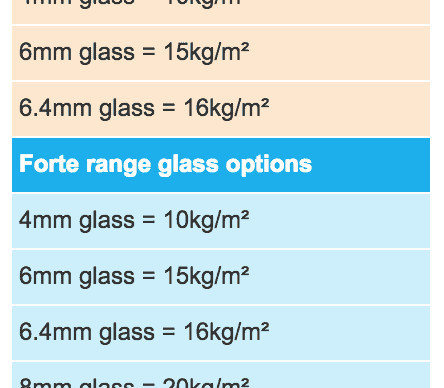Viewport: 444px width, 388px height.
Task: Click the '20kg/m²' value at the bottom
Action: pos(206,383)
